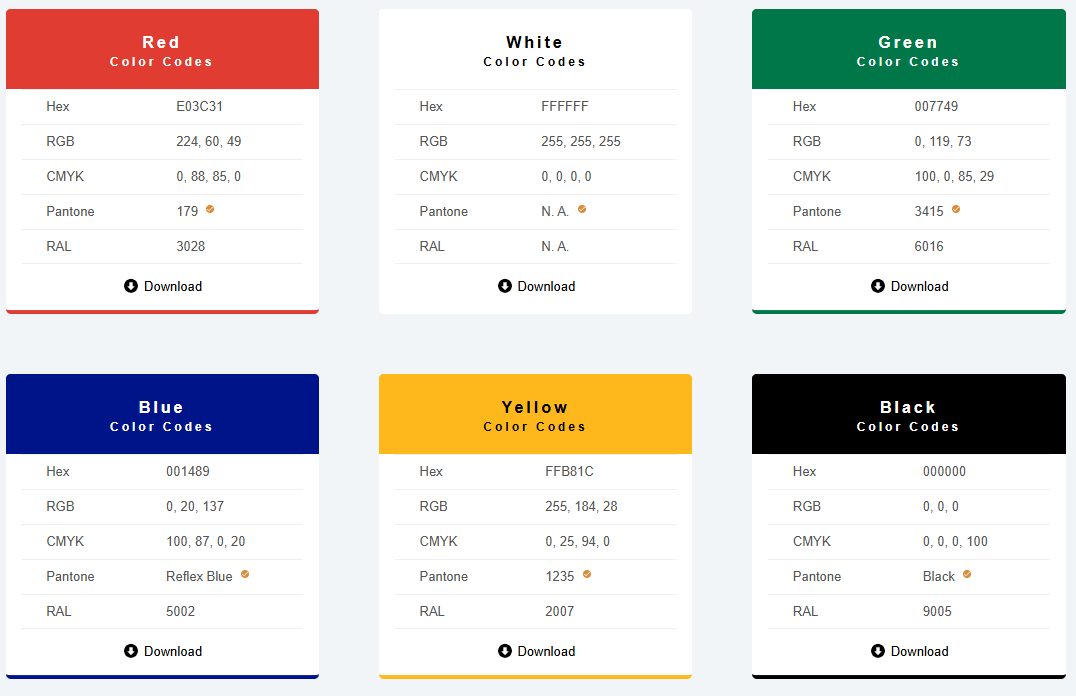Click the verified badge next to Pantone 1235
This screenshot has height=696, width=1076.
coord(585,574)
